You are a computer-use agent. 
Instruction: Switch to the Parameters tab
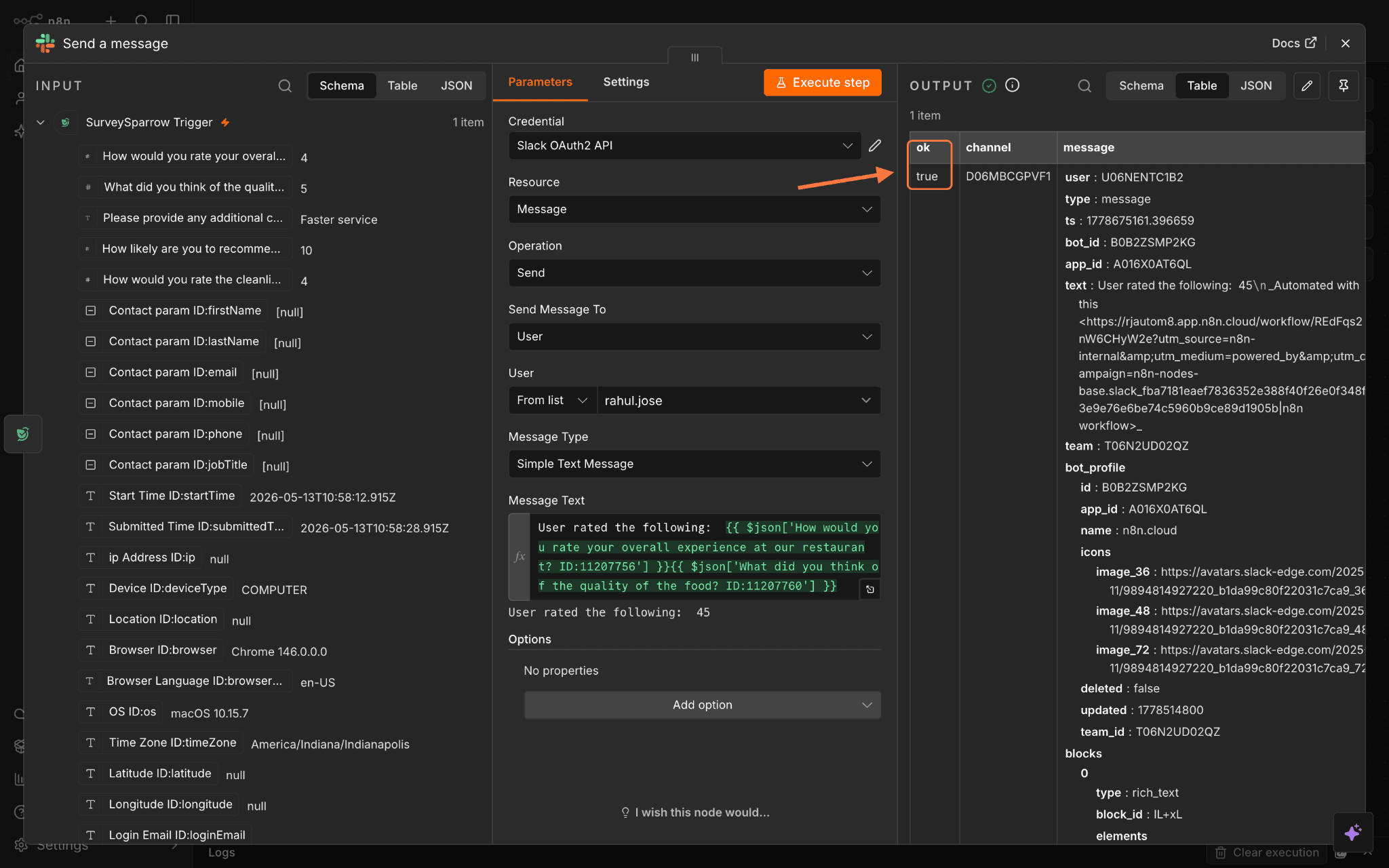click(x=540, y=82)
